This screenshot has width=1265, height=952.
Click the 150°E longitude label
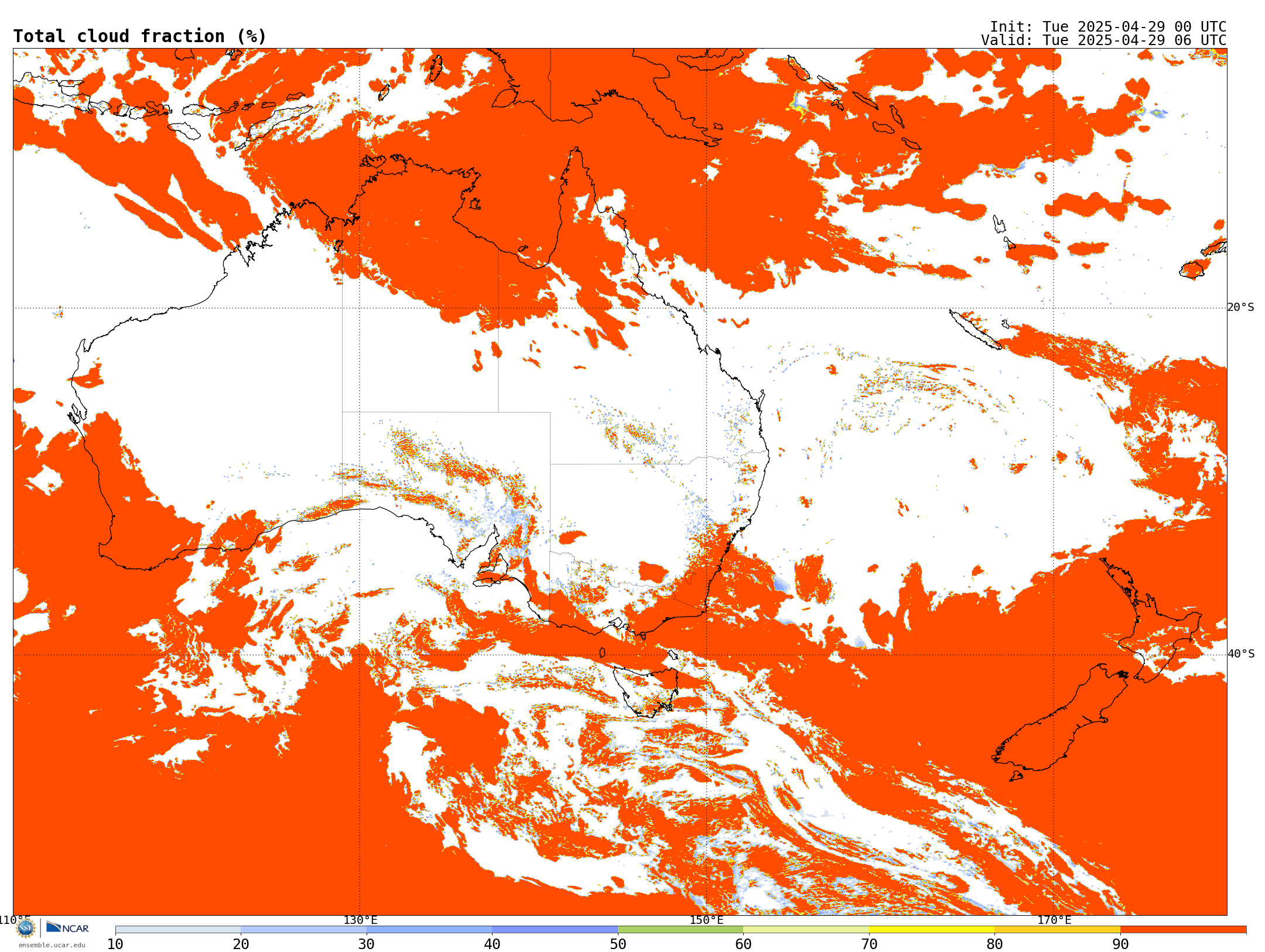coord(706,920)
